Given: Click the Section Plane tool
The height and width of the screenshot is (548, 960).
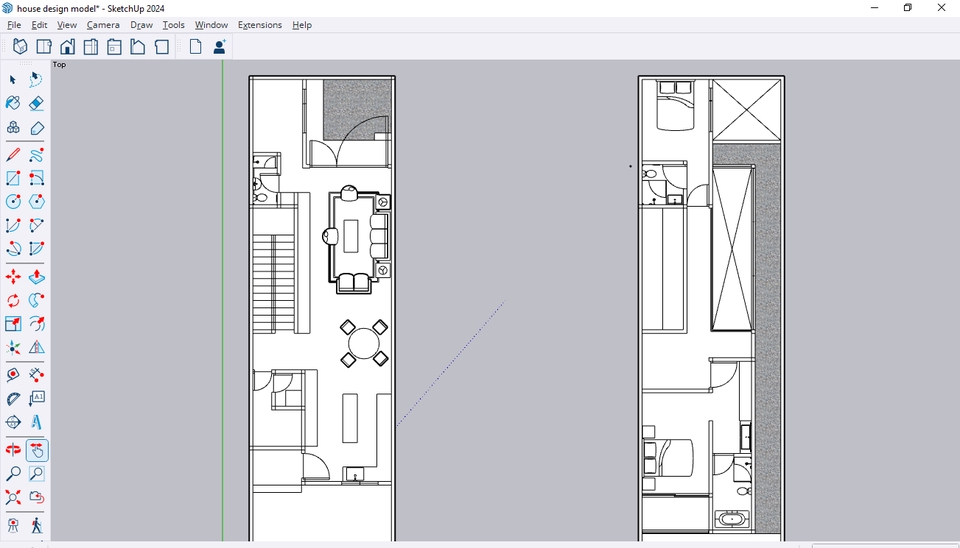Looking at the screenshot, I should tap(13, 422).
